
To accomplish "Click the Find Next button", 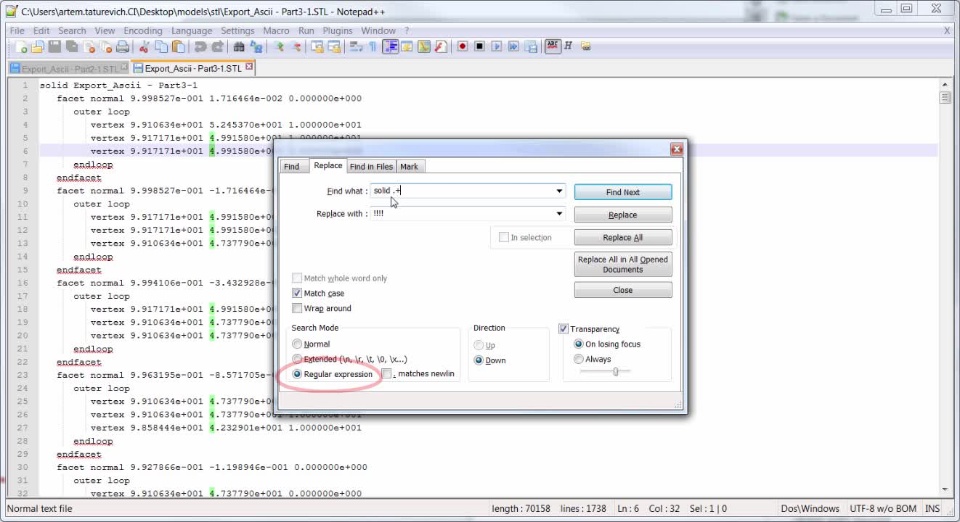I will pyautogui.click(x=623, y=192).
